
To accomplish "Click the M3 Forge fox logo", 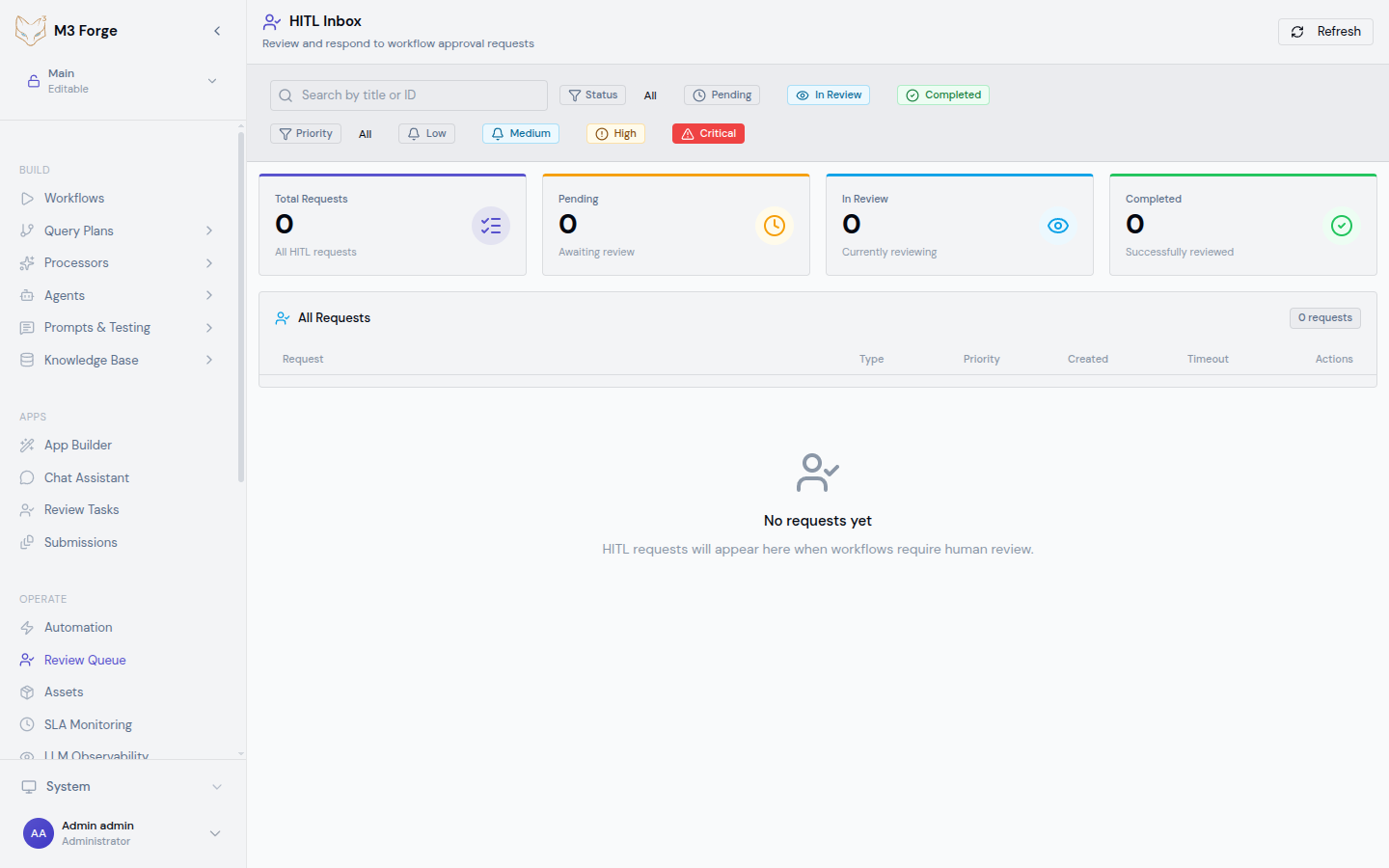I will (x=31, y=31).
